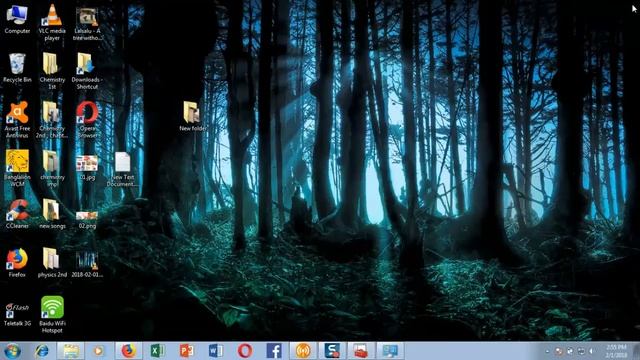
Task: Open the orange hotspot app in taskbar
Action: point(303,351)
